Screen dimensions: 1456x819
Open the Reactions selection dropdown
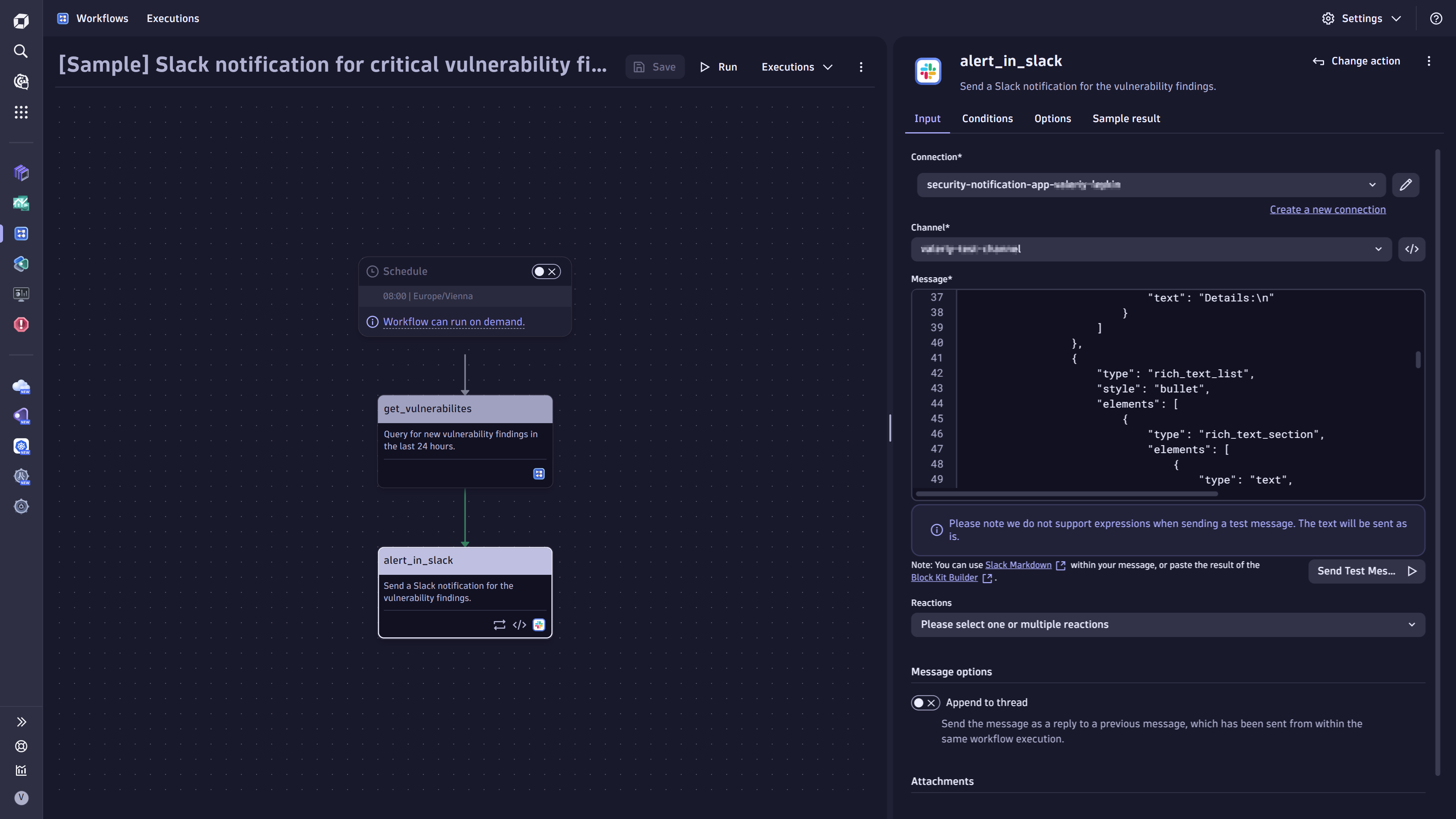tap(1168, 624)
